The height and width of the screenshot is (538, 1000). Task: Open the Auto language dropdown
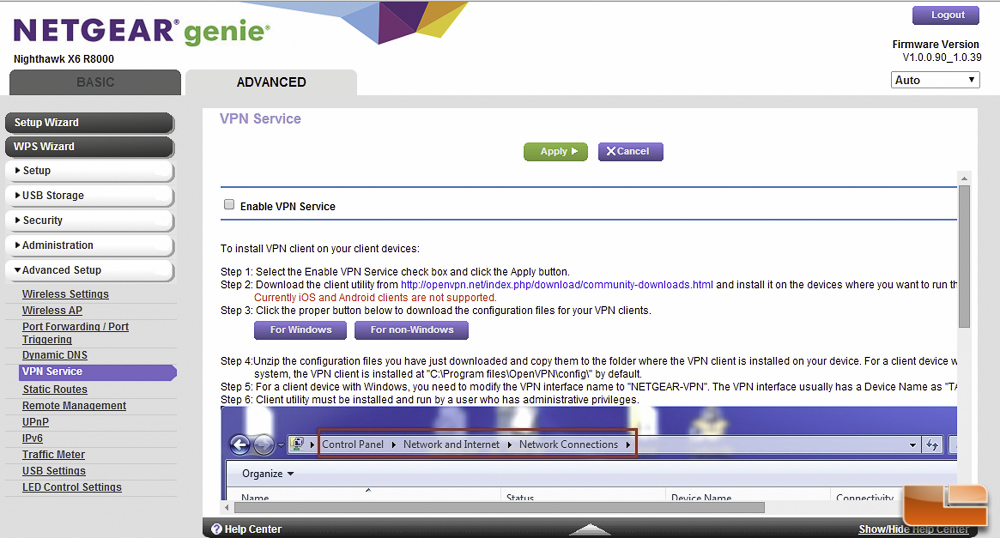(x=935, y=80)
